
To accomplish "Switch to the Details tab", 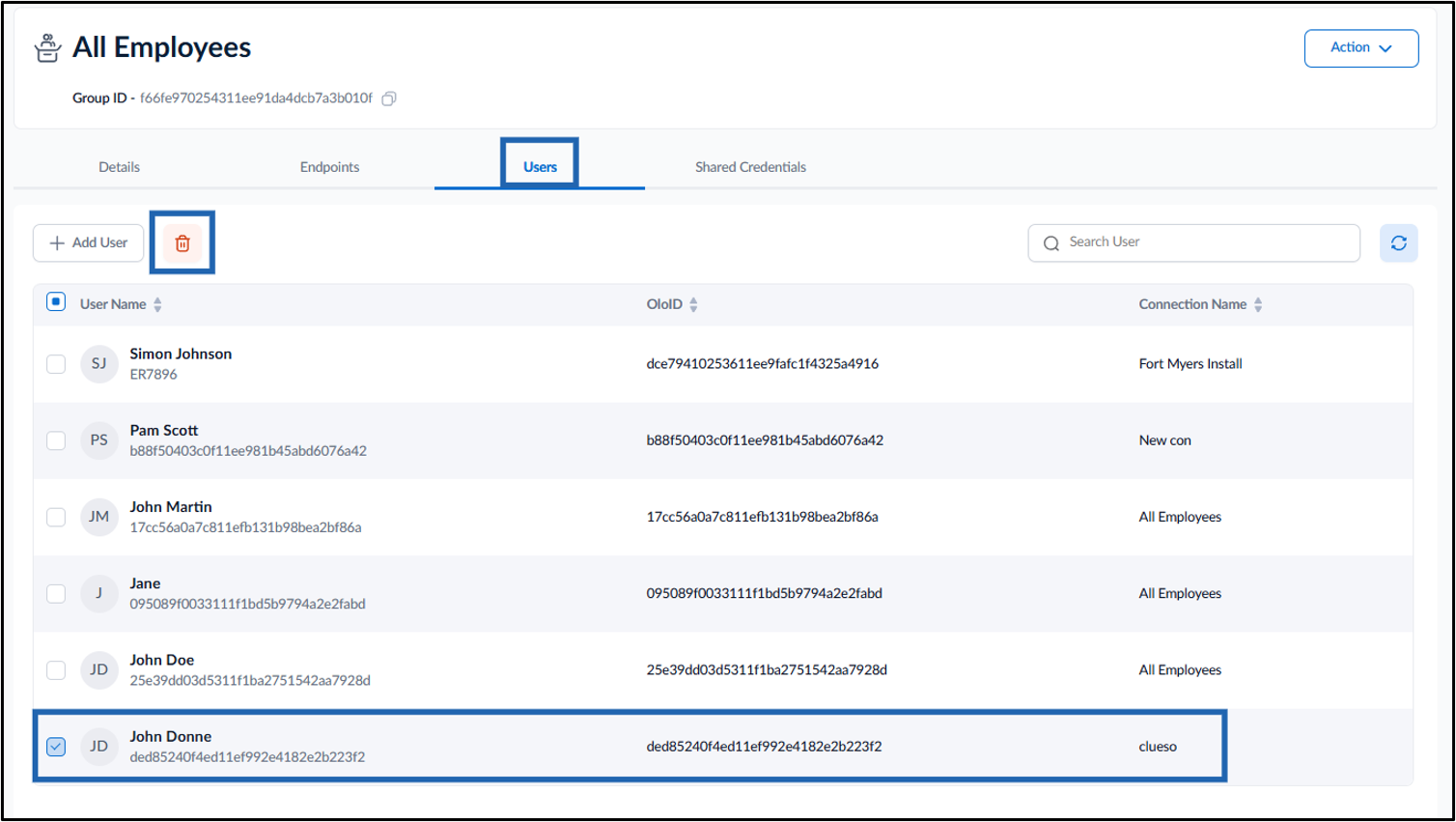I will point(120,167).
